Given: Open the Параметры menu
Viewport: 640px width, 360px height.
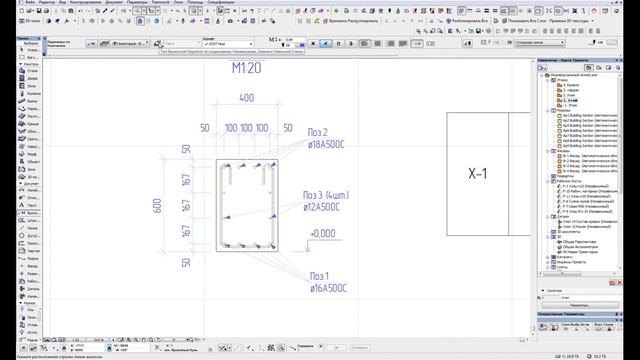Looking at the screenshot, I should 137,2.
